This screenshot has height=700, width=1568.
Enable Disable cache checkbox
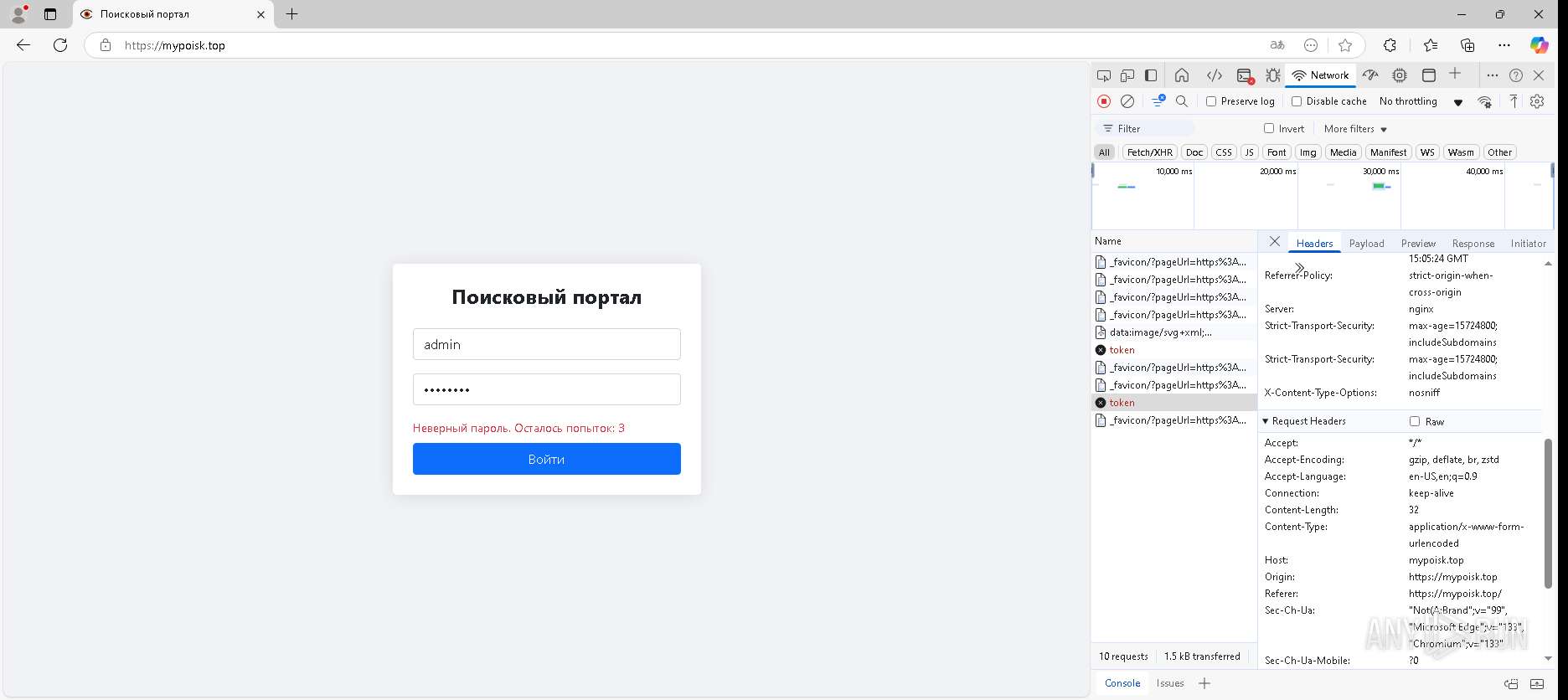(x=1297, y=101)
